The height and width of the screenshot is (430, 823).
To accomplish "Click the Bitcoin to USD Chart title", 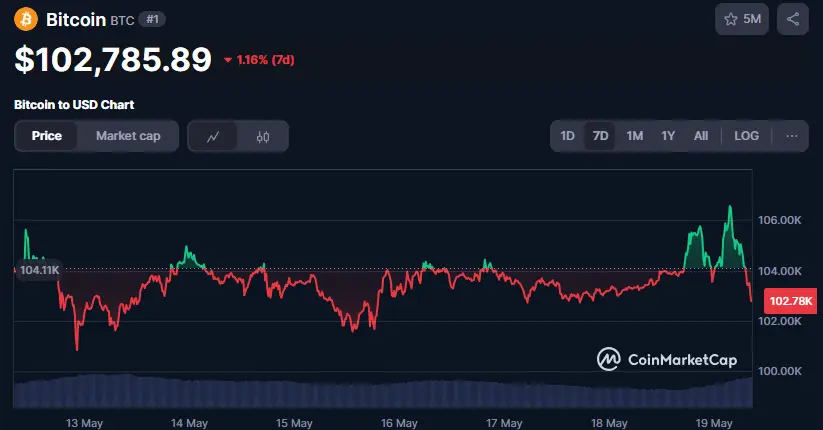I will pyautogui.click(x=74, y=104).
